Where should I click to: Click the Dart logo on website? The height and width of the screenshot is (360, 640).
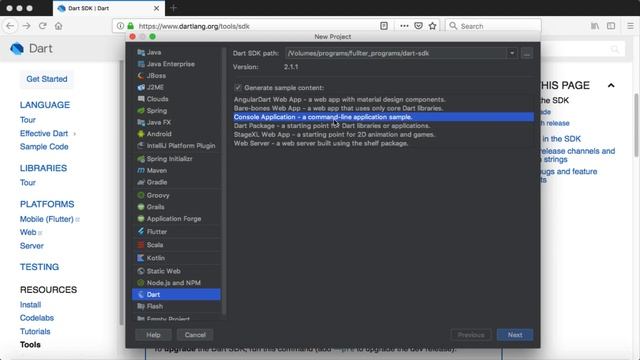(x=31, y=49)
